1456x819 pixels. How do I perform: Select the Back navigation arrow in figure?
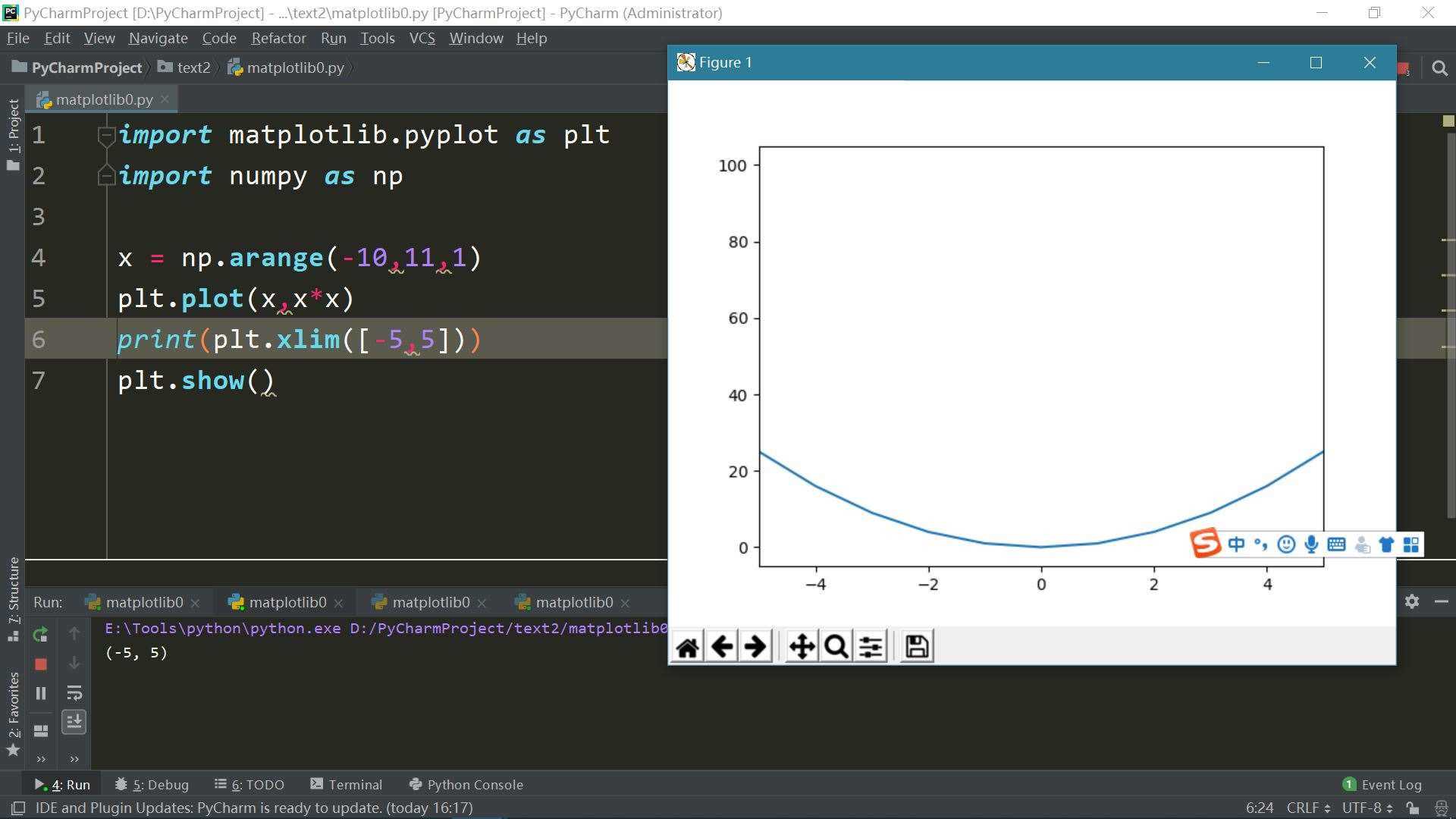721,645
